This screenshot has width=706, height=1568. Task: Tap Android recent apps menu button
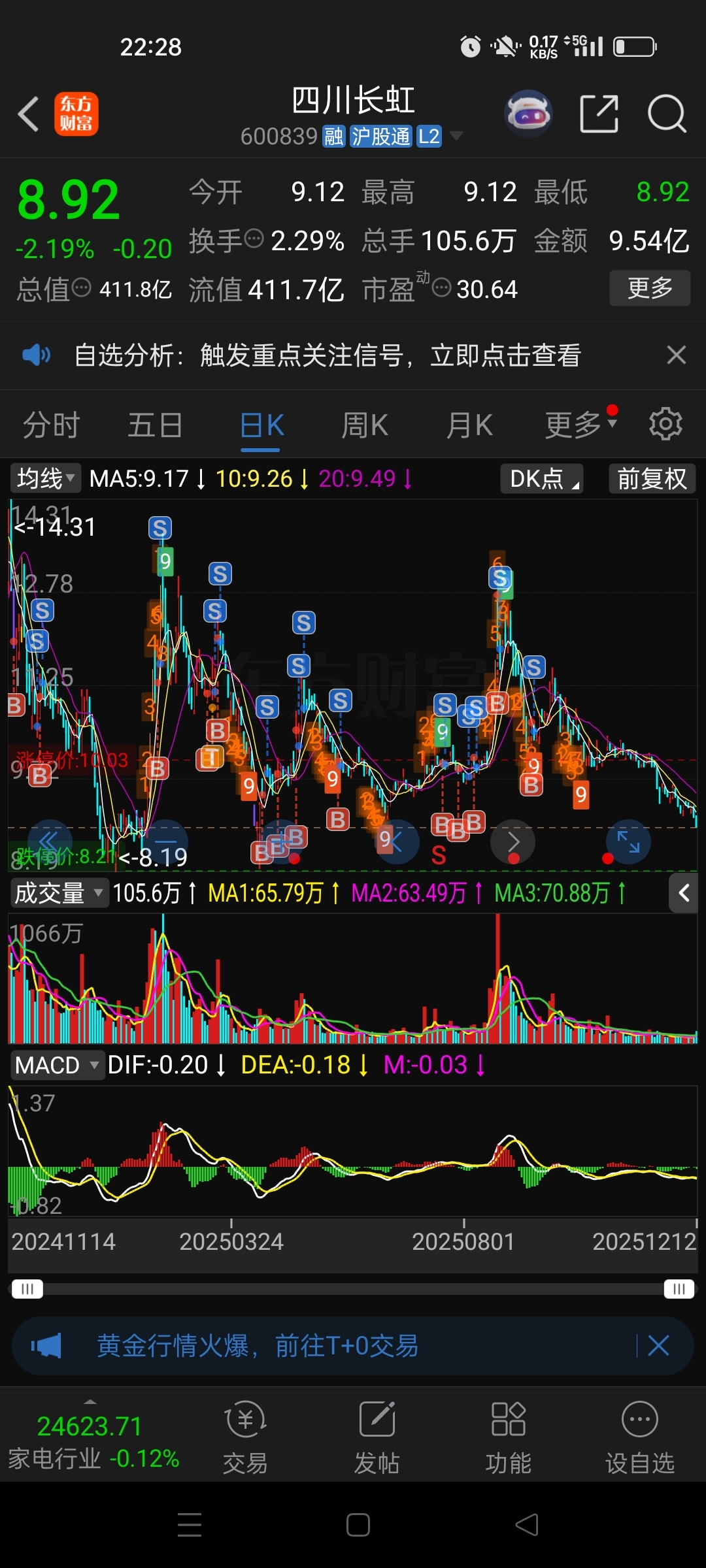click(x=190, y=1525)
